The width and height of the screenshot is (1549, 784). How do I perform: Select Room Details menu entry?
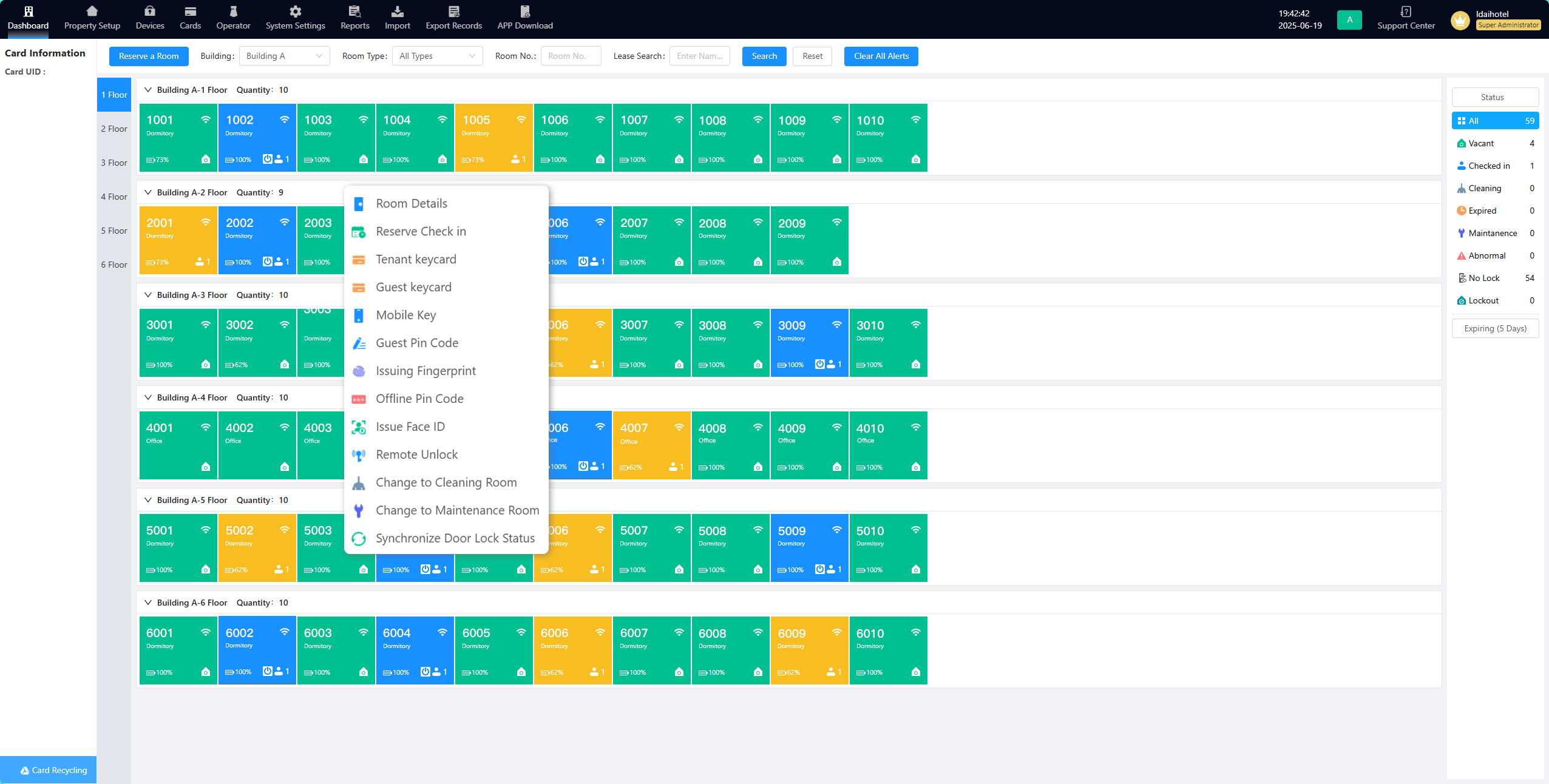(x=411, y=203)
